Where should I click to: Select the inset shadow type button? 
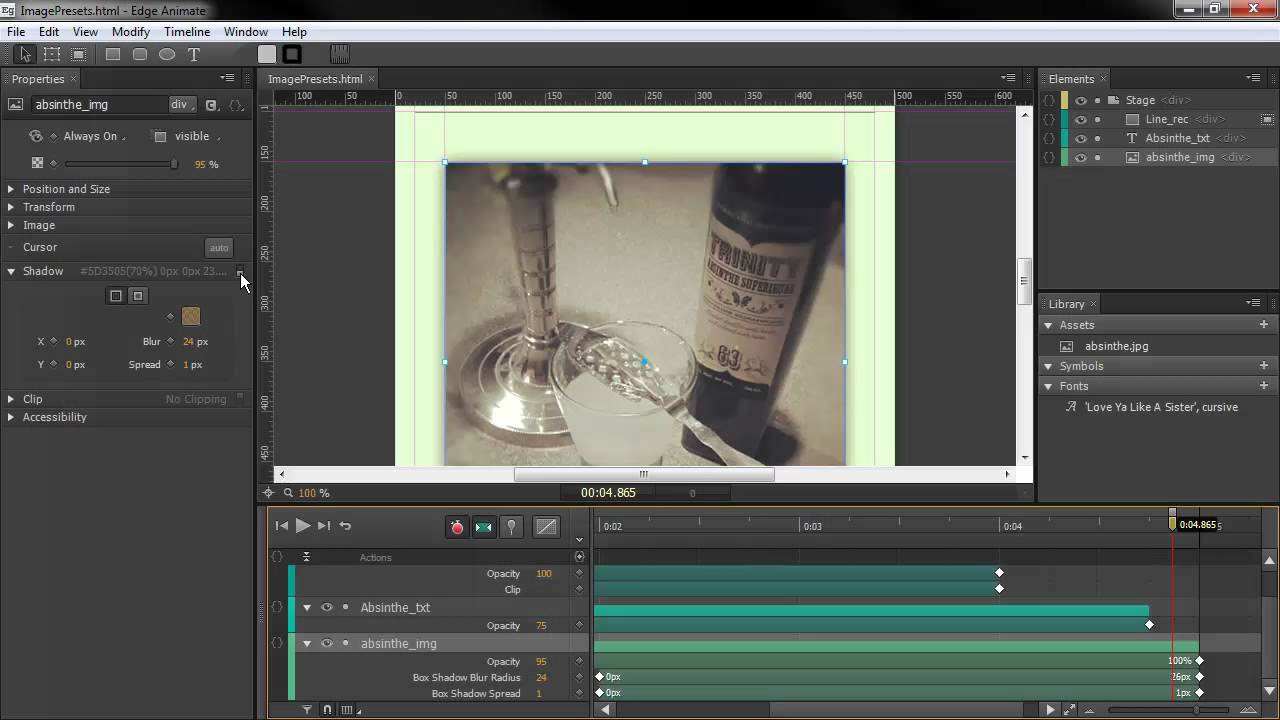[x=138, y=295]
